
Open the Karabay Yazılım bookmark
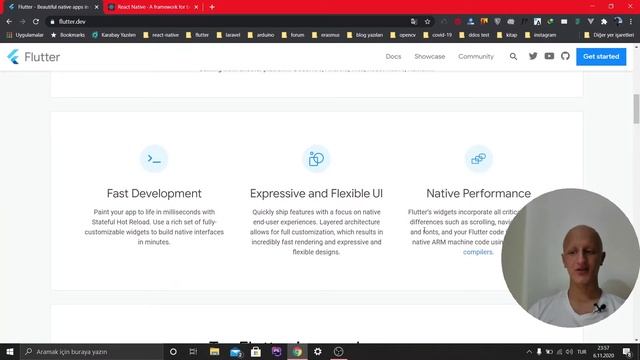tap(114, 35)
